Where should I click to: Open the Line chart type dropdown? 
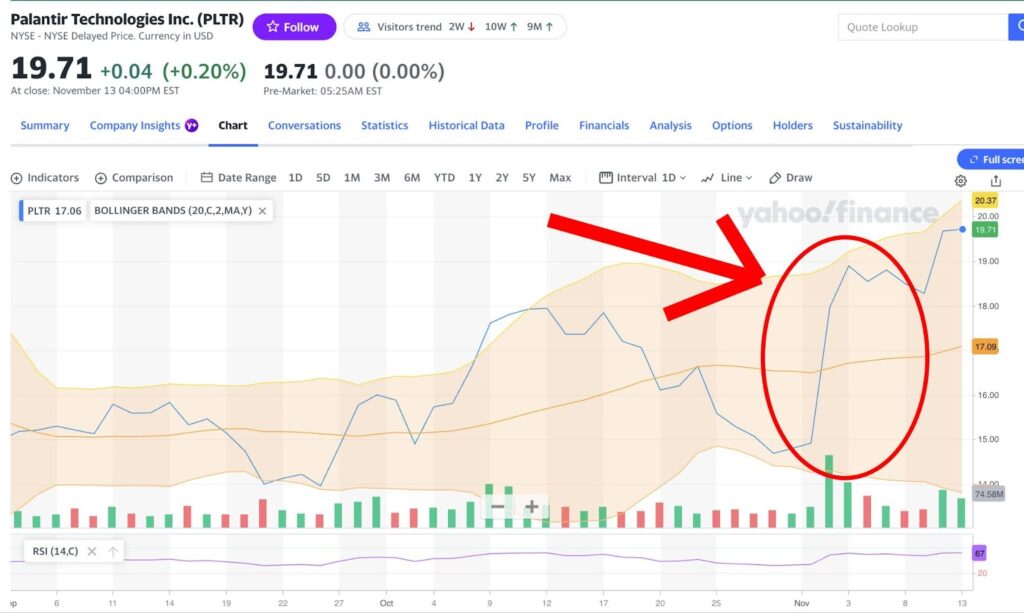(x=727, y=178)
